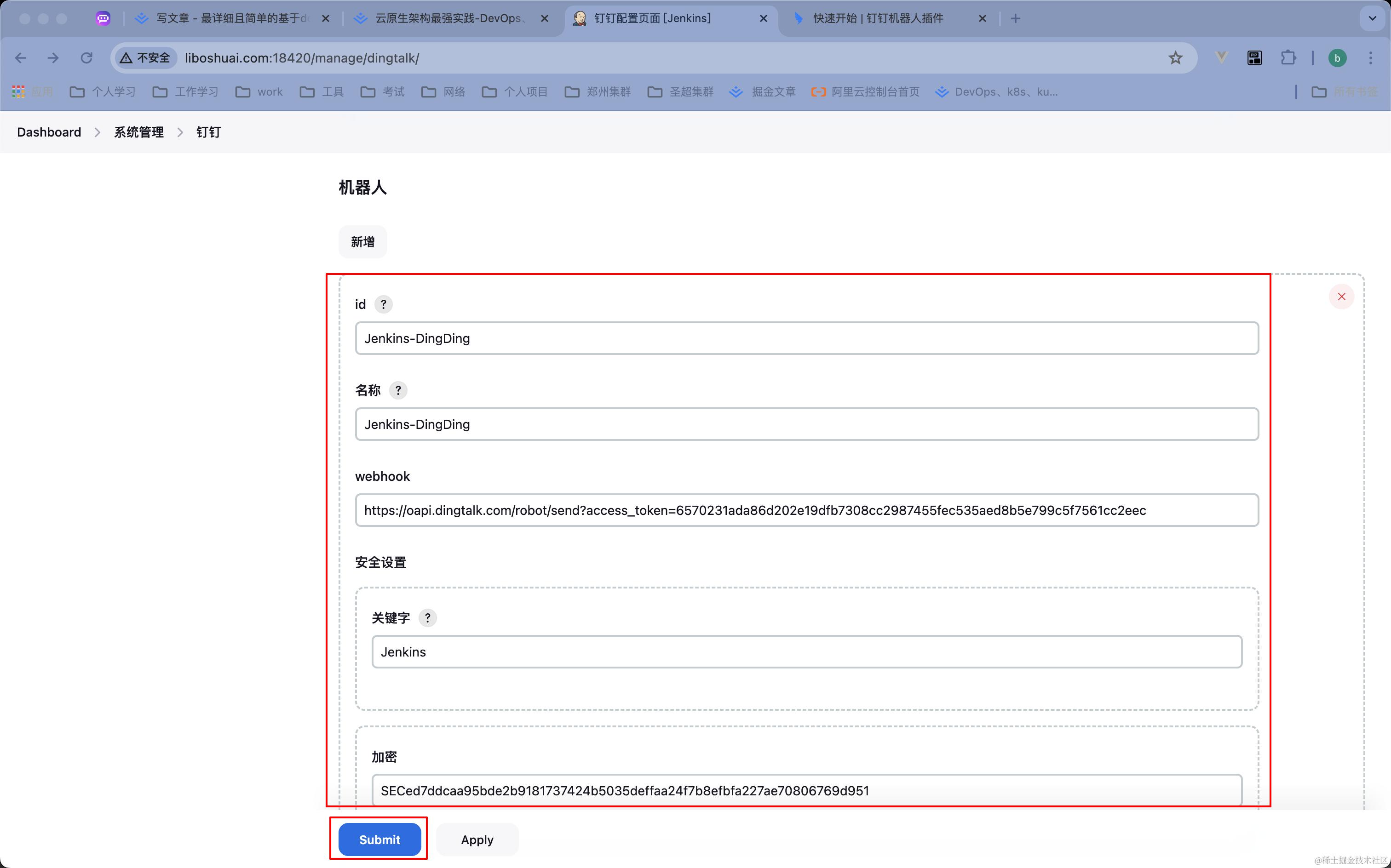The height and width of the screenshot is (868, 1391).
Task: Go to 系统管理 breadcrumb
Action: click(x=138, y=132)
